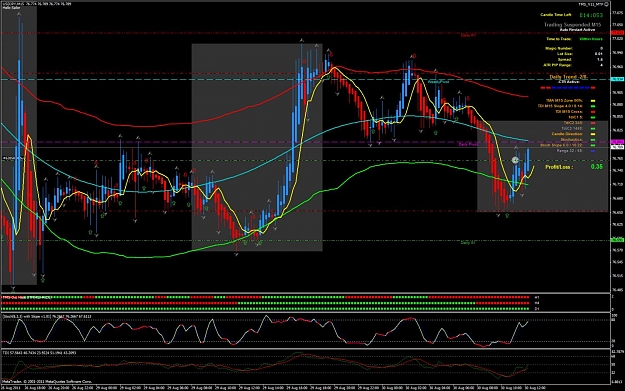Screen dimensions: 625x391
Task: Click the 'Trading Suspended M15' status text
Action: pos(573,25)
